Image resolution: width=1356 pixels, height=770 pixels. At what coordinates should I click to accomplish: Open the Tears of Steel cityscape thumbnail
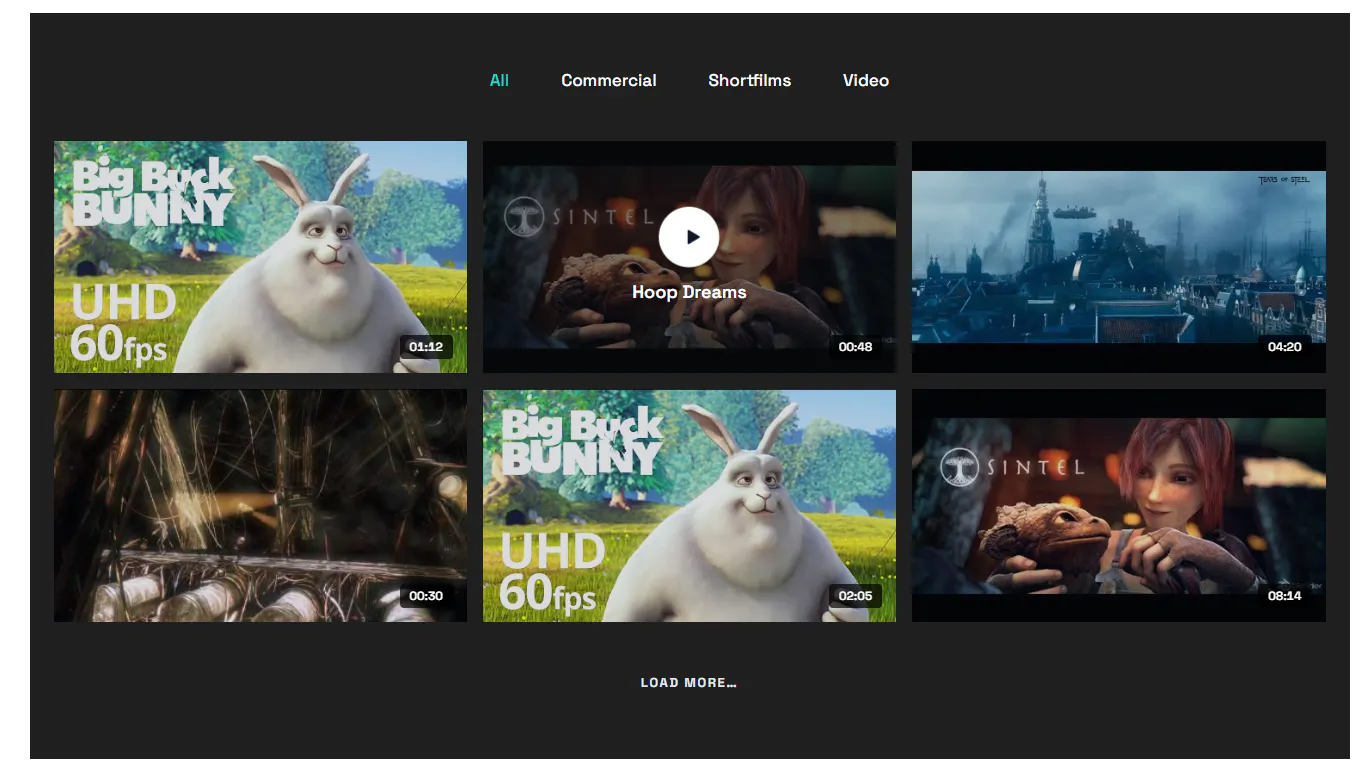click(x=1119, y=257)
